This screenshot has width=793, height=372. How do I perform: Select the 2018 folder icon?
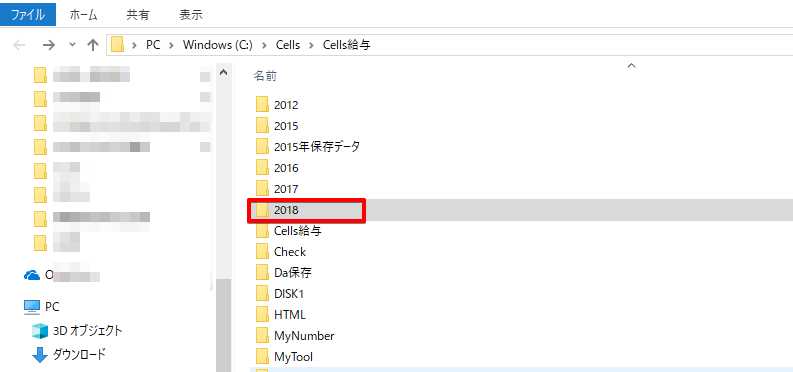262,210
